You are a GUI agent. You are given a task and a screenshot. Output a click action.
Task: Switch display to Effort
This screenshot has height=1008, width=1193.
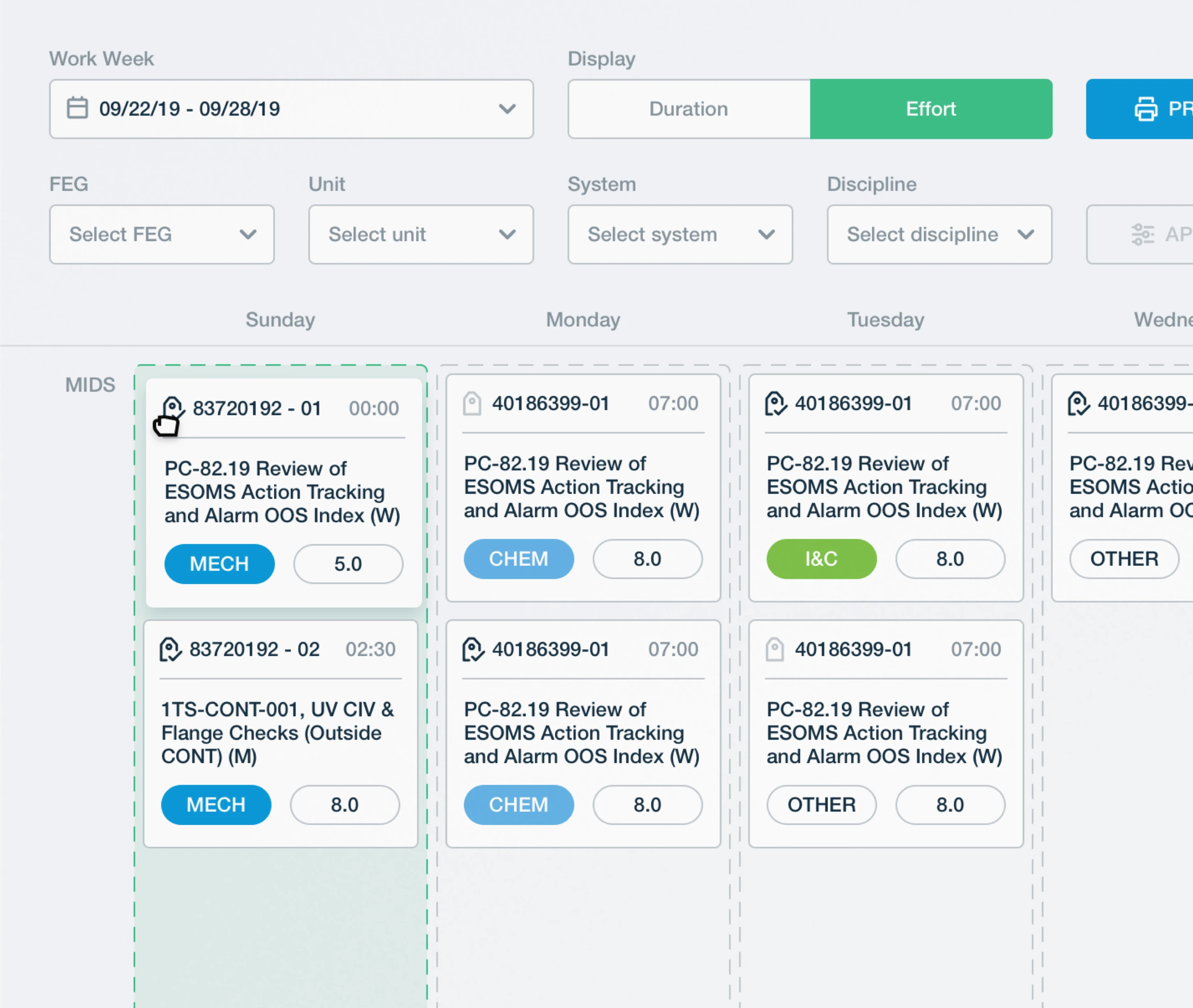point(931,109)
